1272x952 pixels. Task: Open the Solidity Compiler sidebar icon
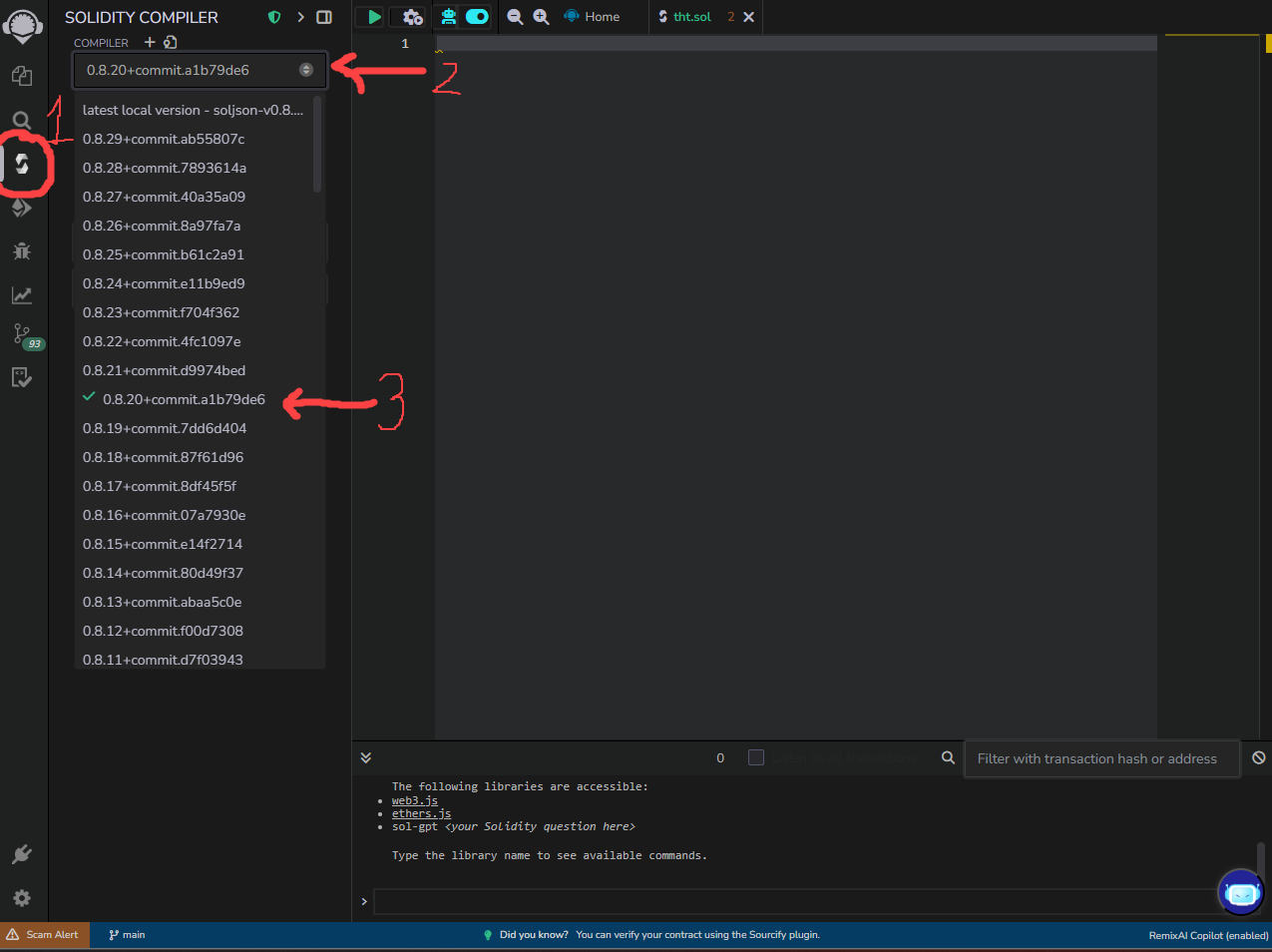[22, 164]
